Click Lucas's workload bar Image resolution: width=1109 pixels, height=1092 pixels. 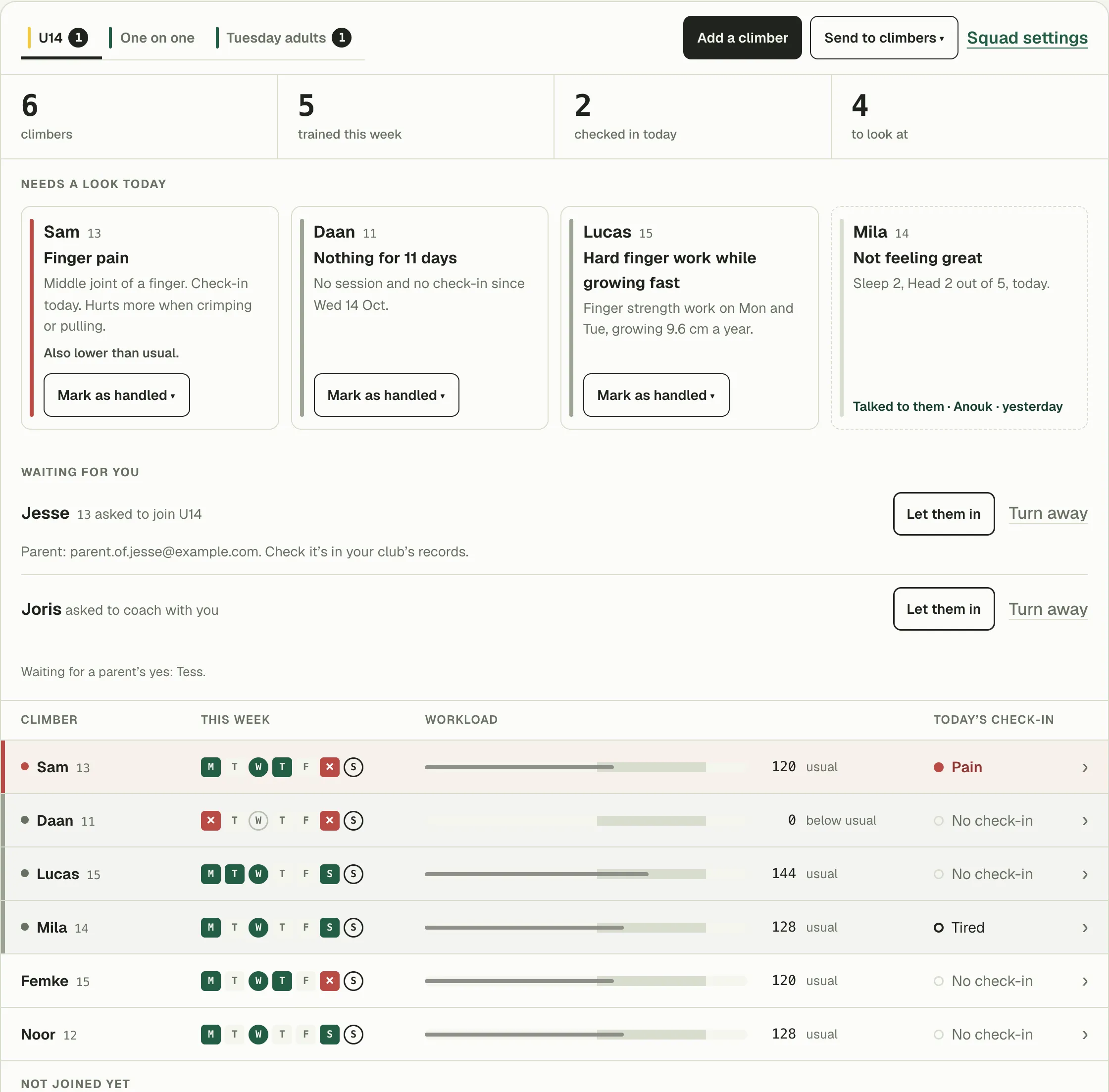tap(585, 874)
